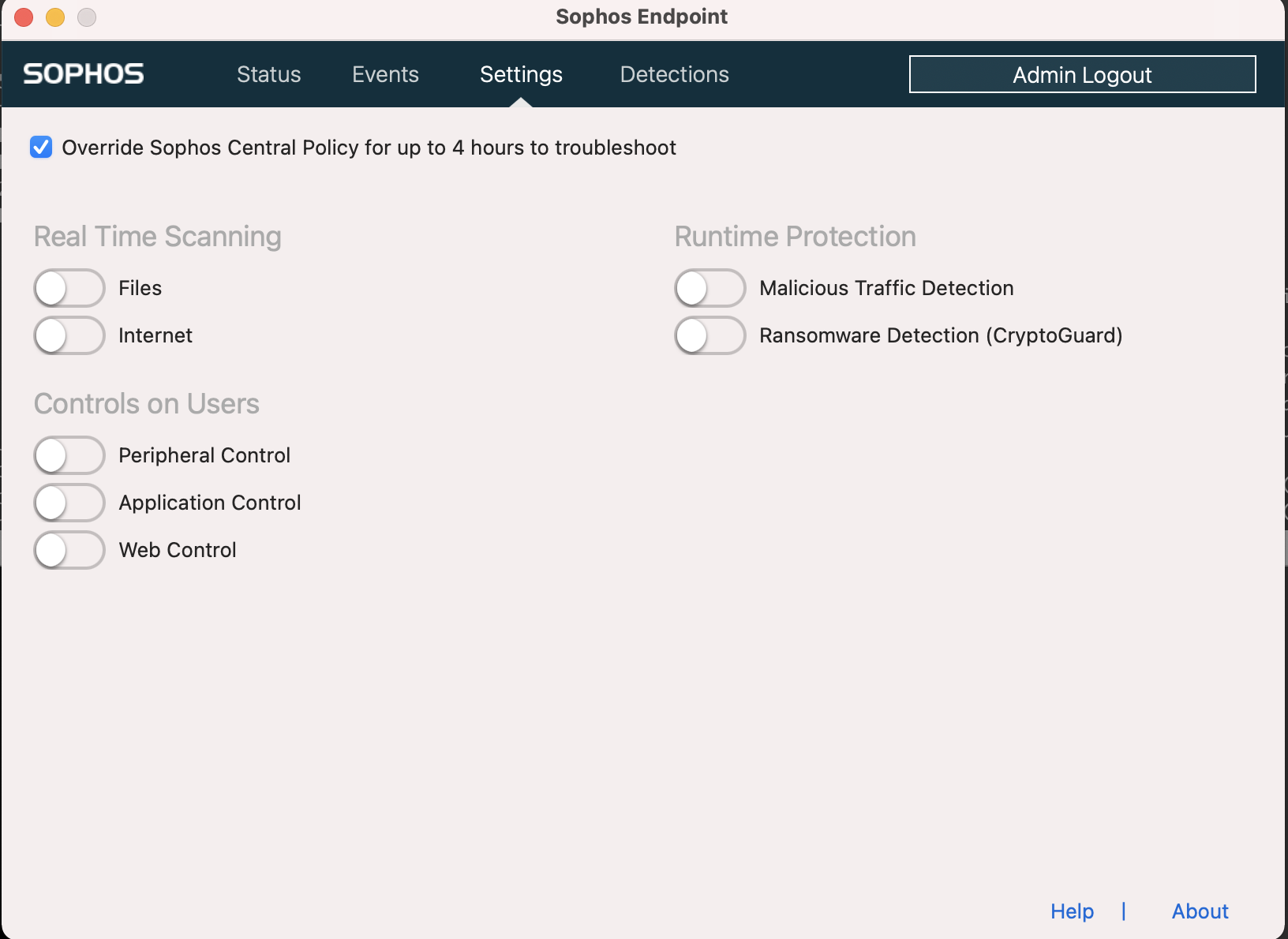Enable Peripheral Control

pyautogui.click(x=69, y=455)
